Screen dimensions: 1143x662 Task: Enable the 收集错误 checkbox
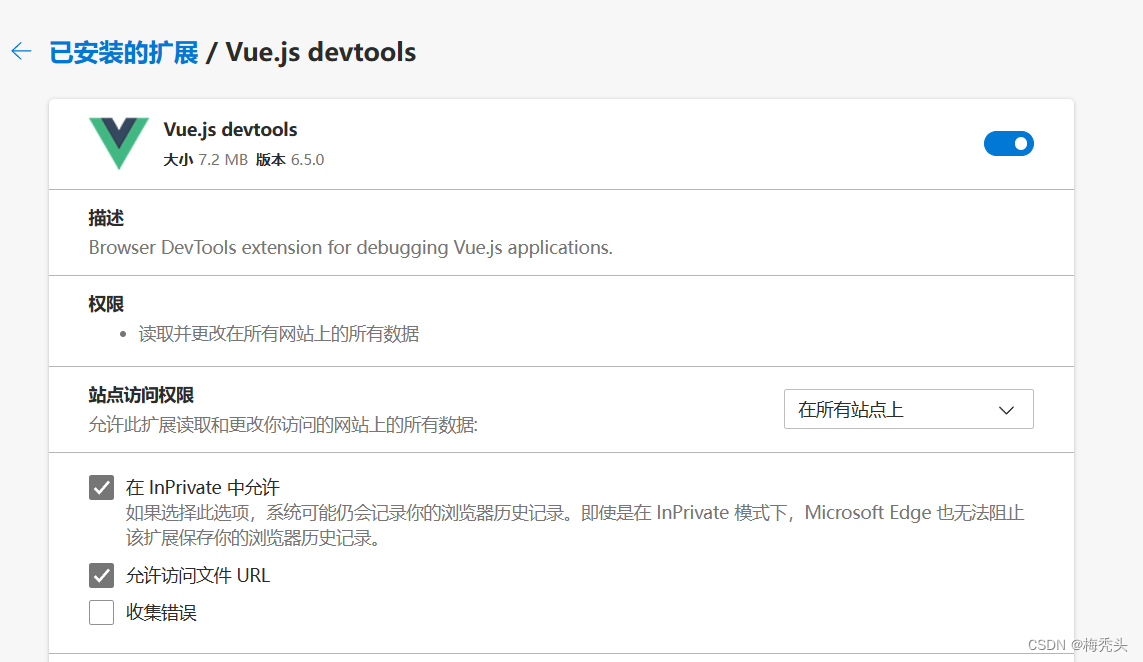point(101,612)
